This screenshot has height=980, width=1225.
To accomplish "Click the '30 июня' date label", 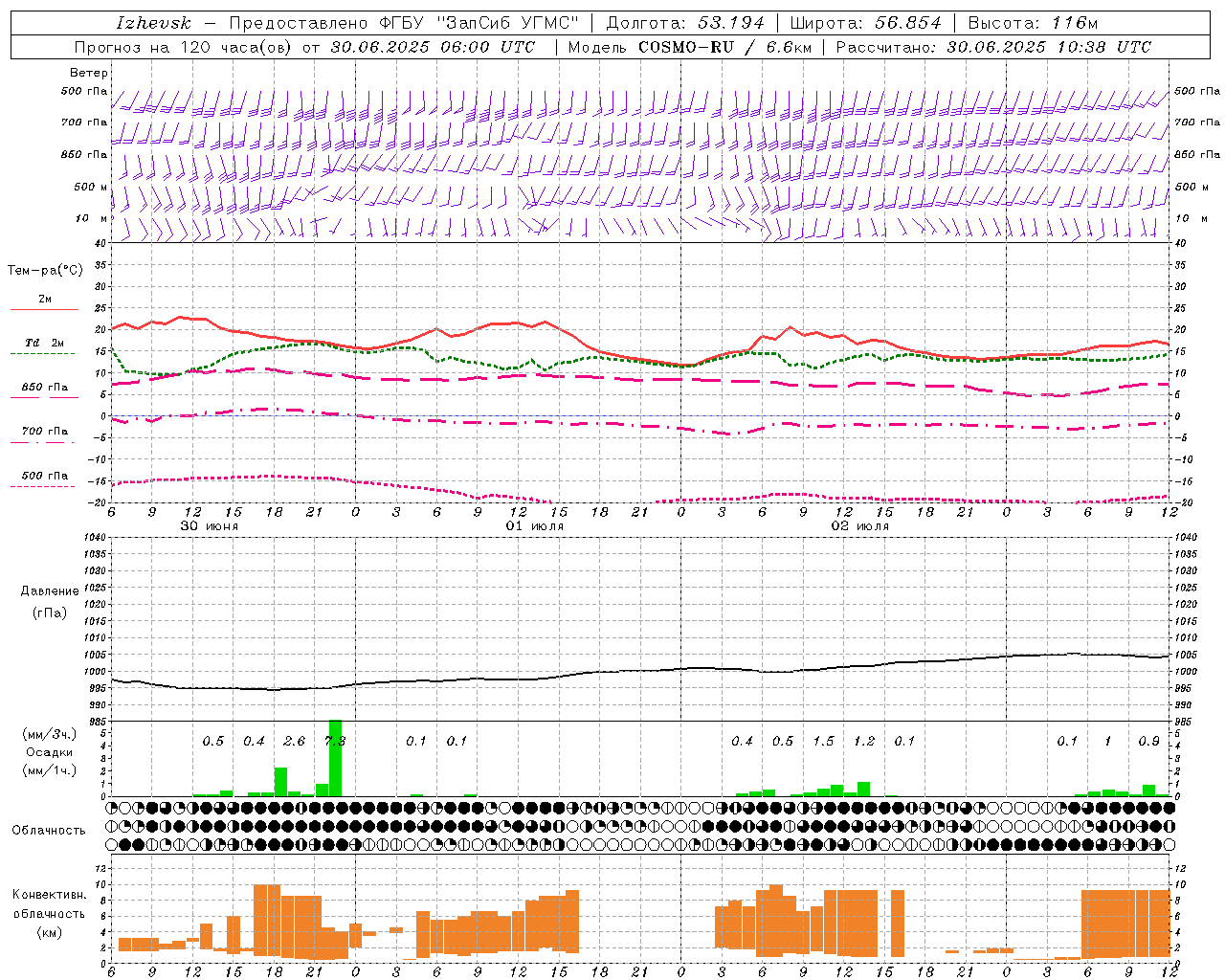I will tap(210, 526).
